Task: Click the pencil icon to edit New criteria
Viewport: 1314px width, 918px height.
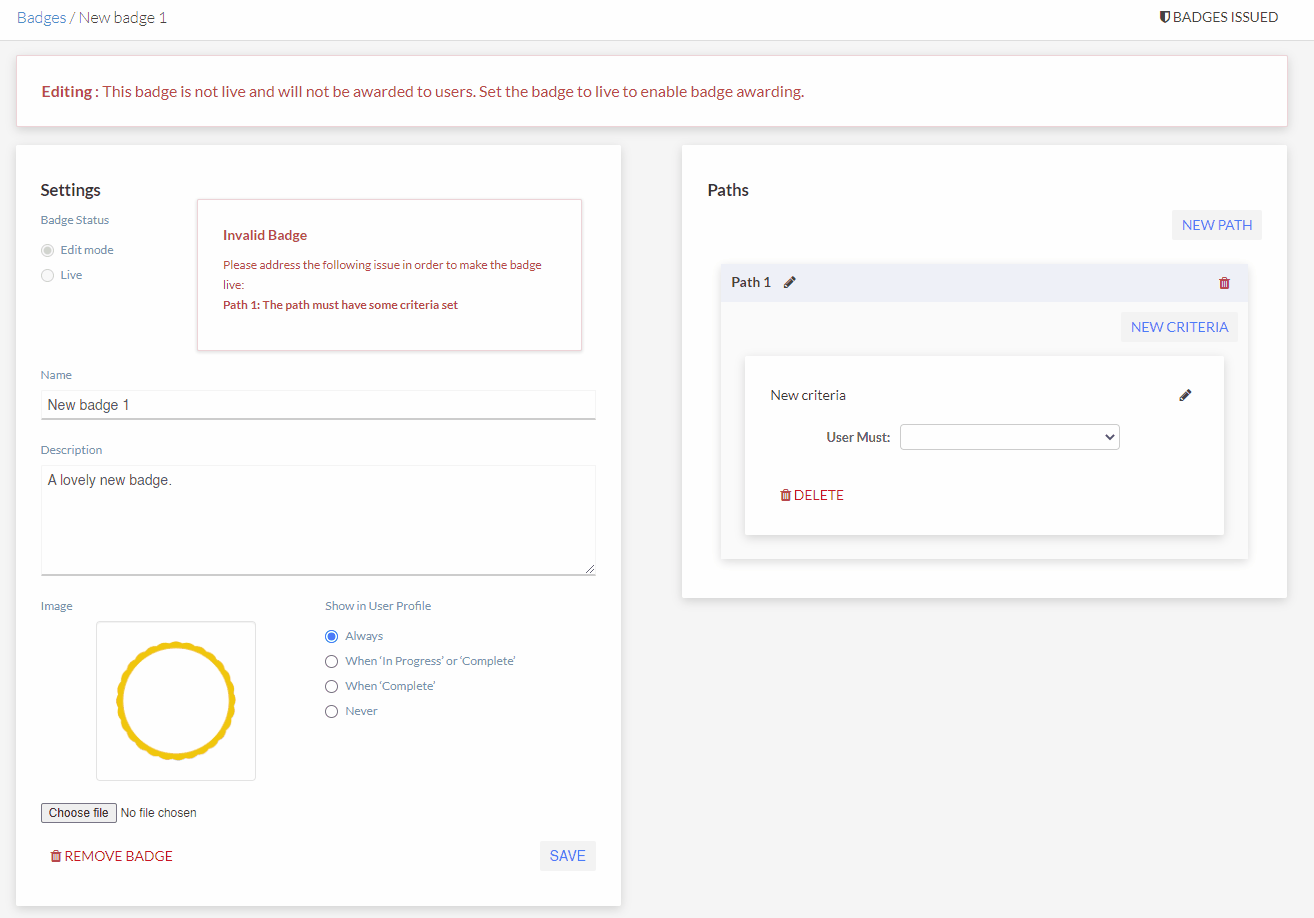Action: (x=1185, y=395)
